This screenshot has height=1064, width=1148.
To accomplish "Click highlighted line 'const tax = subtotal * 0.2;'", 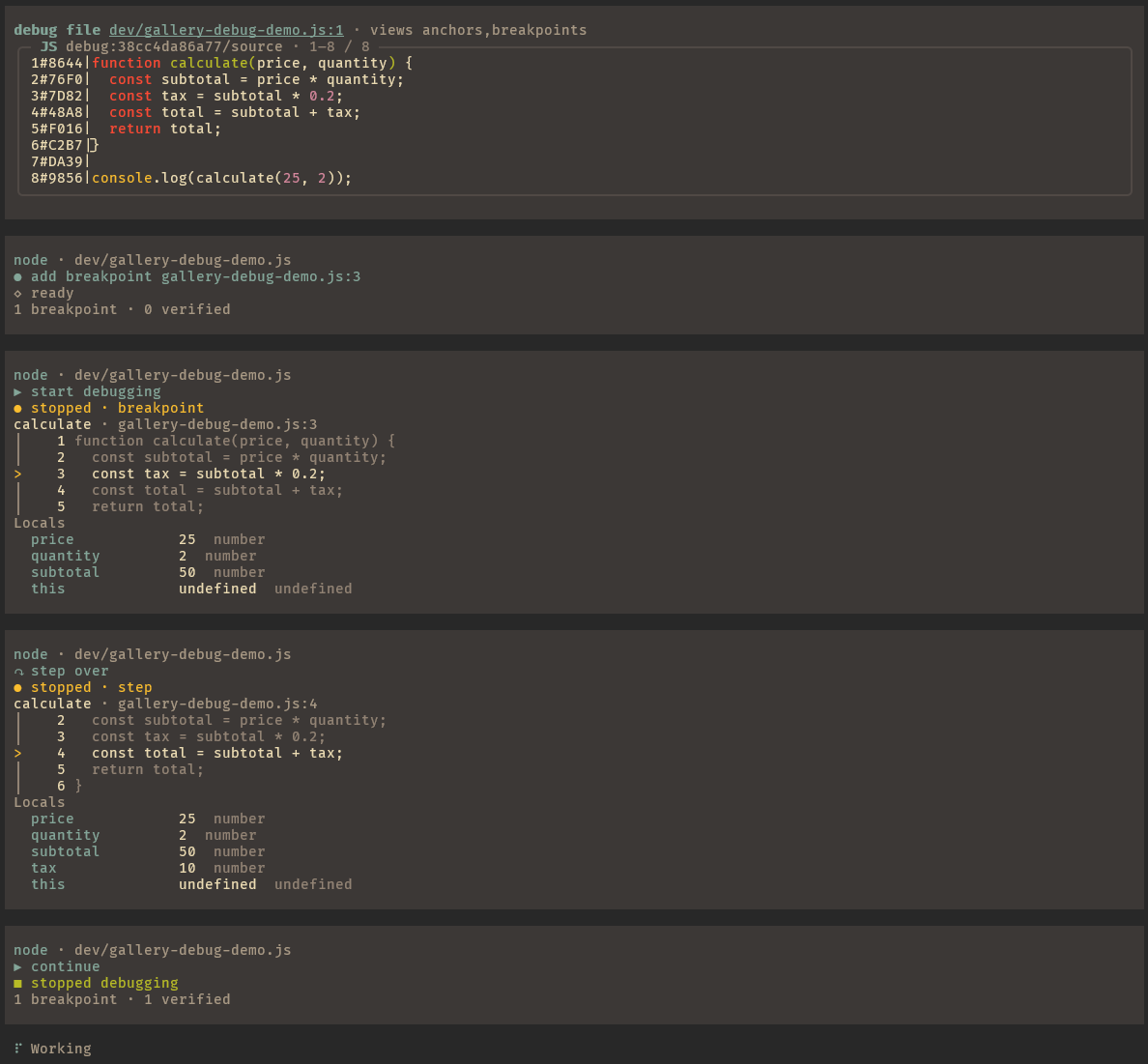I will [x=209, y=474].
